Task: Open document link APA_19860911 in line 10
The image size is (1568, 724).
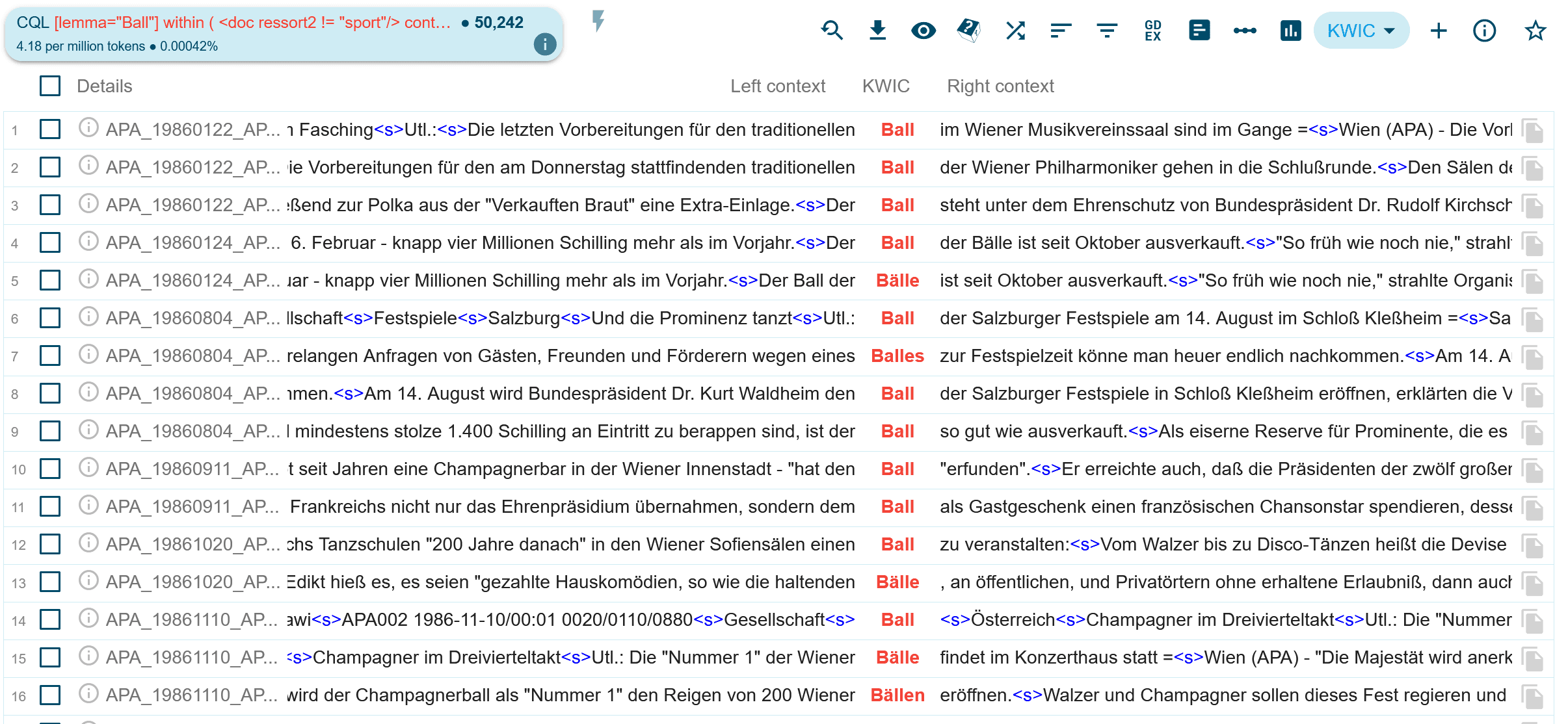Action: [x=193, y=469]
